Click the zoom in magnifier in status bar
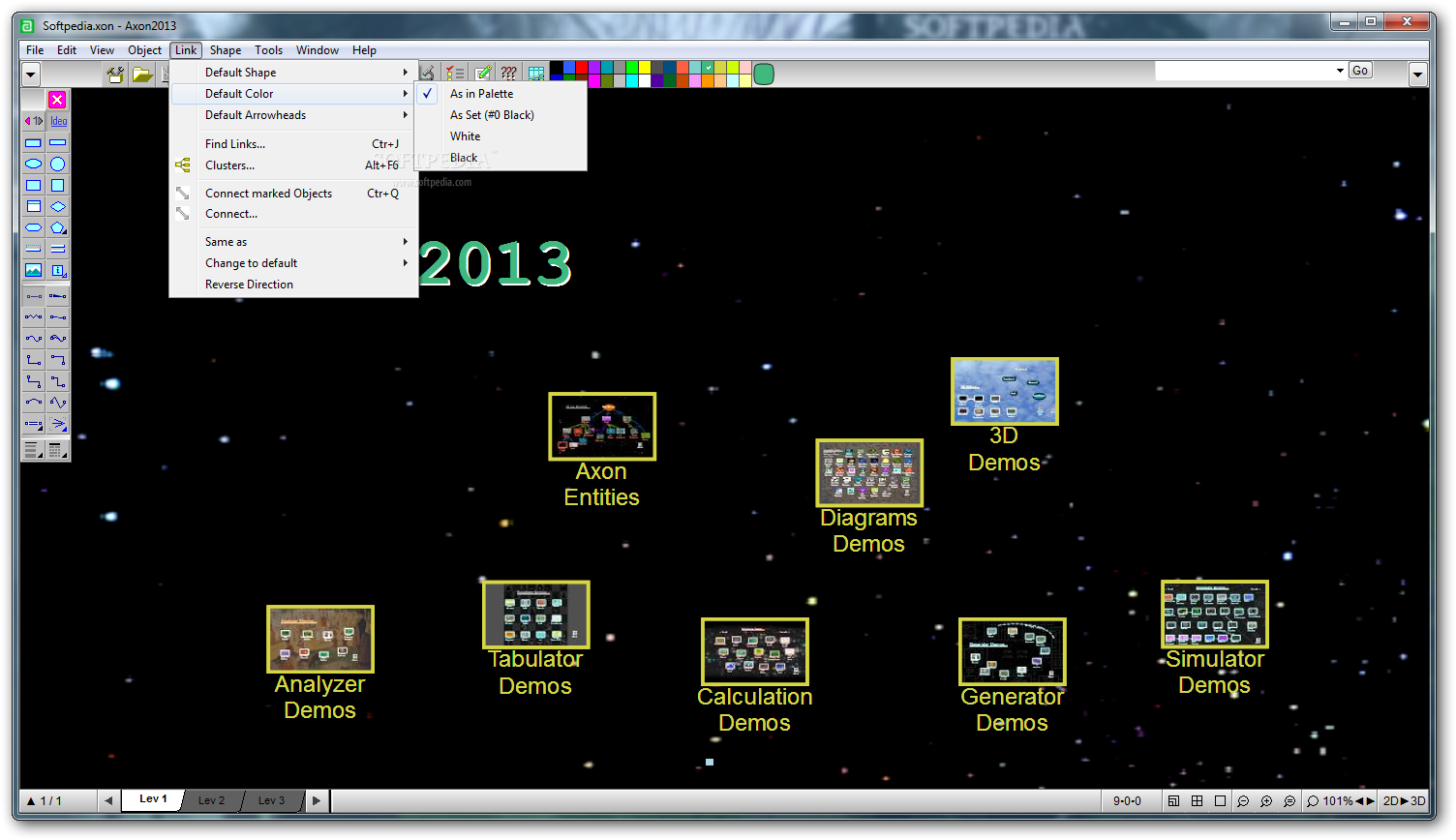 click(1266, 801)
